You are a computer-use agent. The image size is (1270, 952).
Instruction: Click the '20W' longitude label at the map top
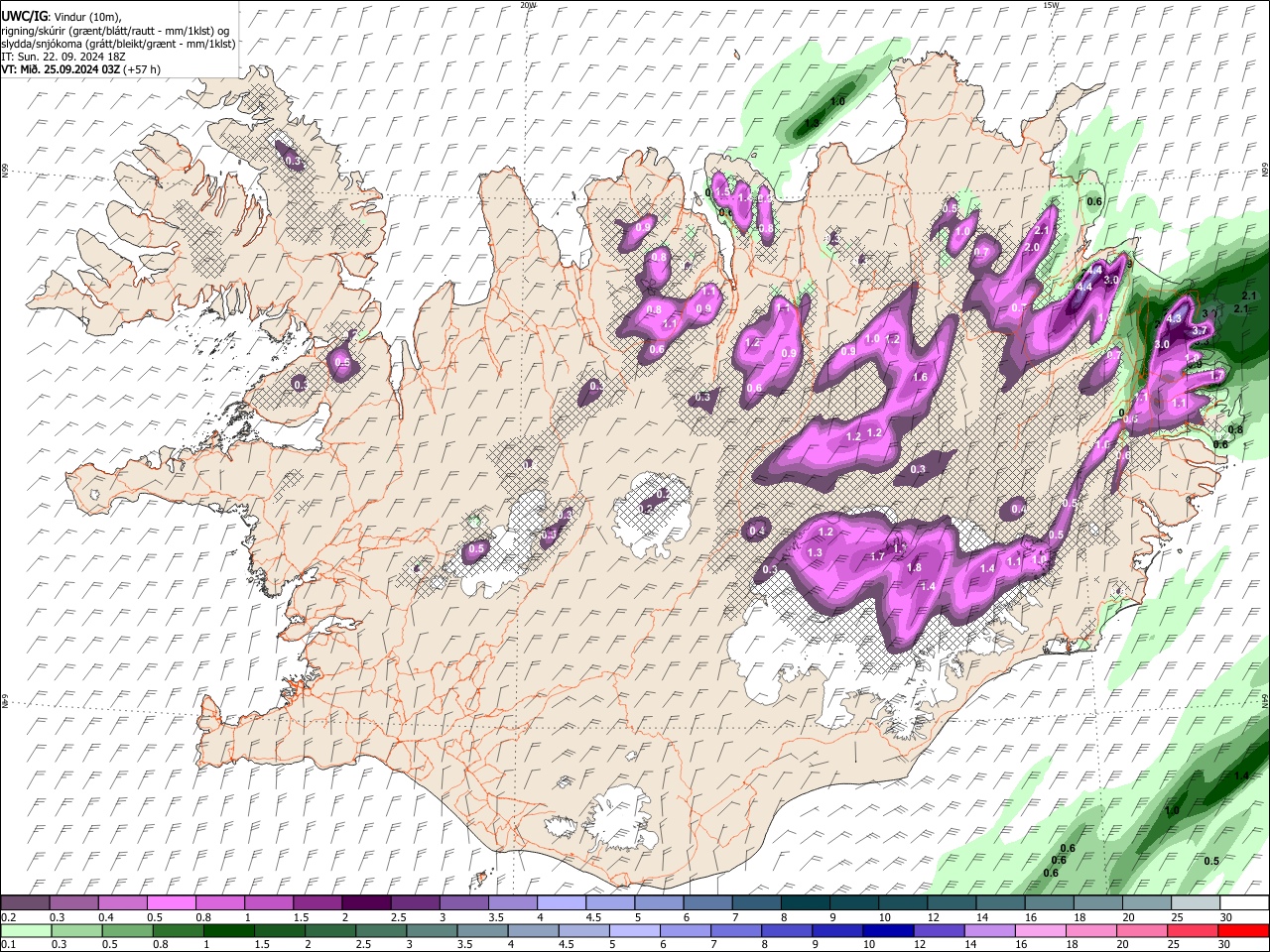(528, 5)
